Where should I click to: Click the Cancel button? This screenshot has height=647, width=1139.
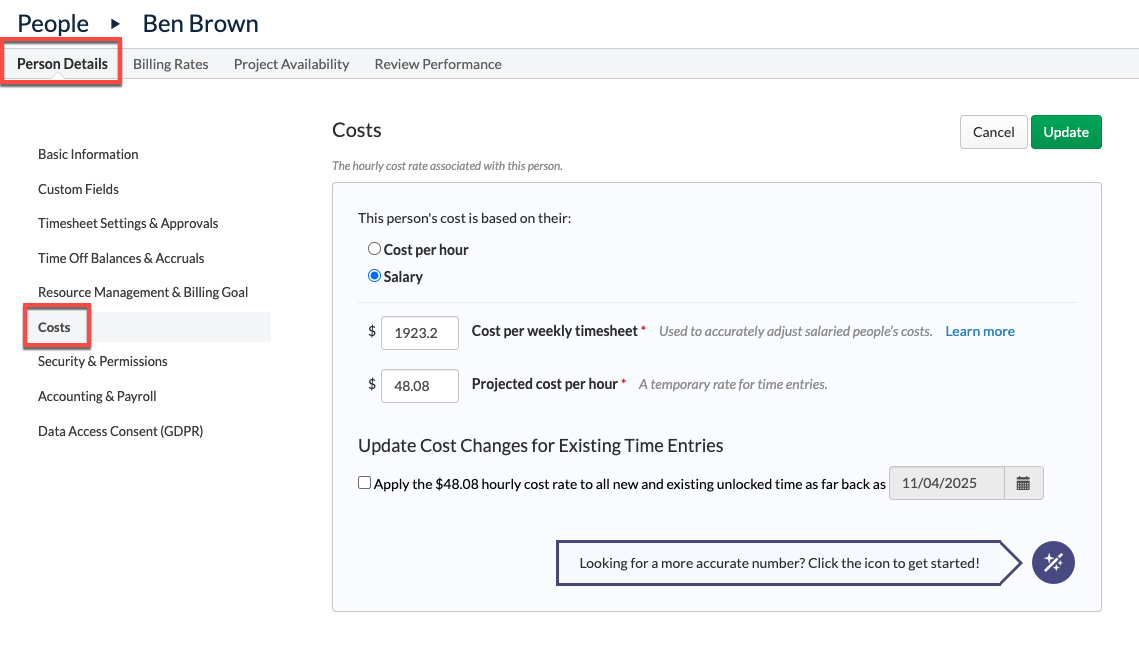(x=993, y=132)
